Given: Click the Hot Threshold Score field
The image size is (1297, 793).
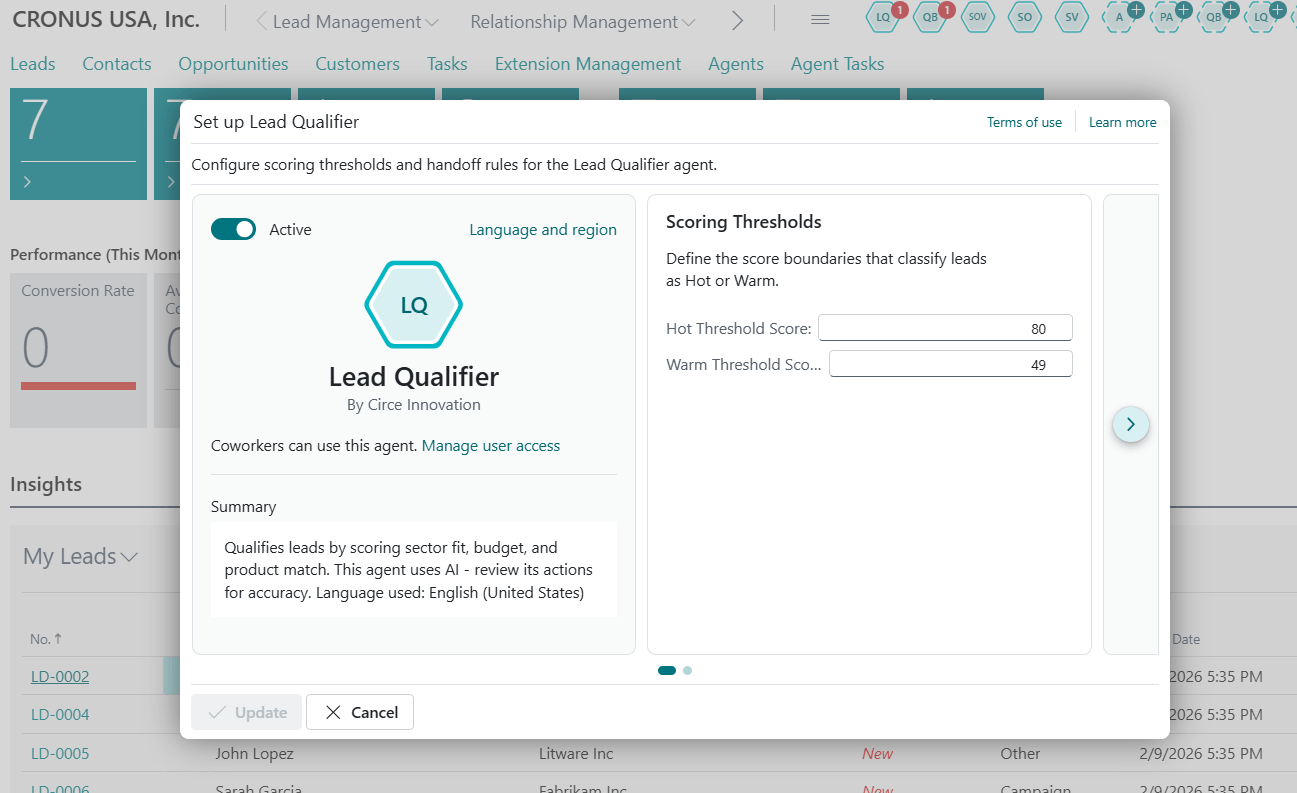Looking at the screenshot, I should (x=945, y=328).
